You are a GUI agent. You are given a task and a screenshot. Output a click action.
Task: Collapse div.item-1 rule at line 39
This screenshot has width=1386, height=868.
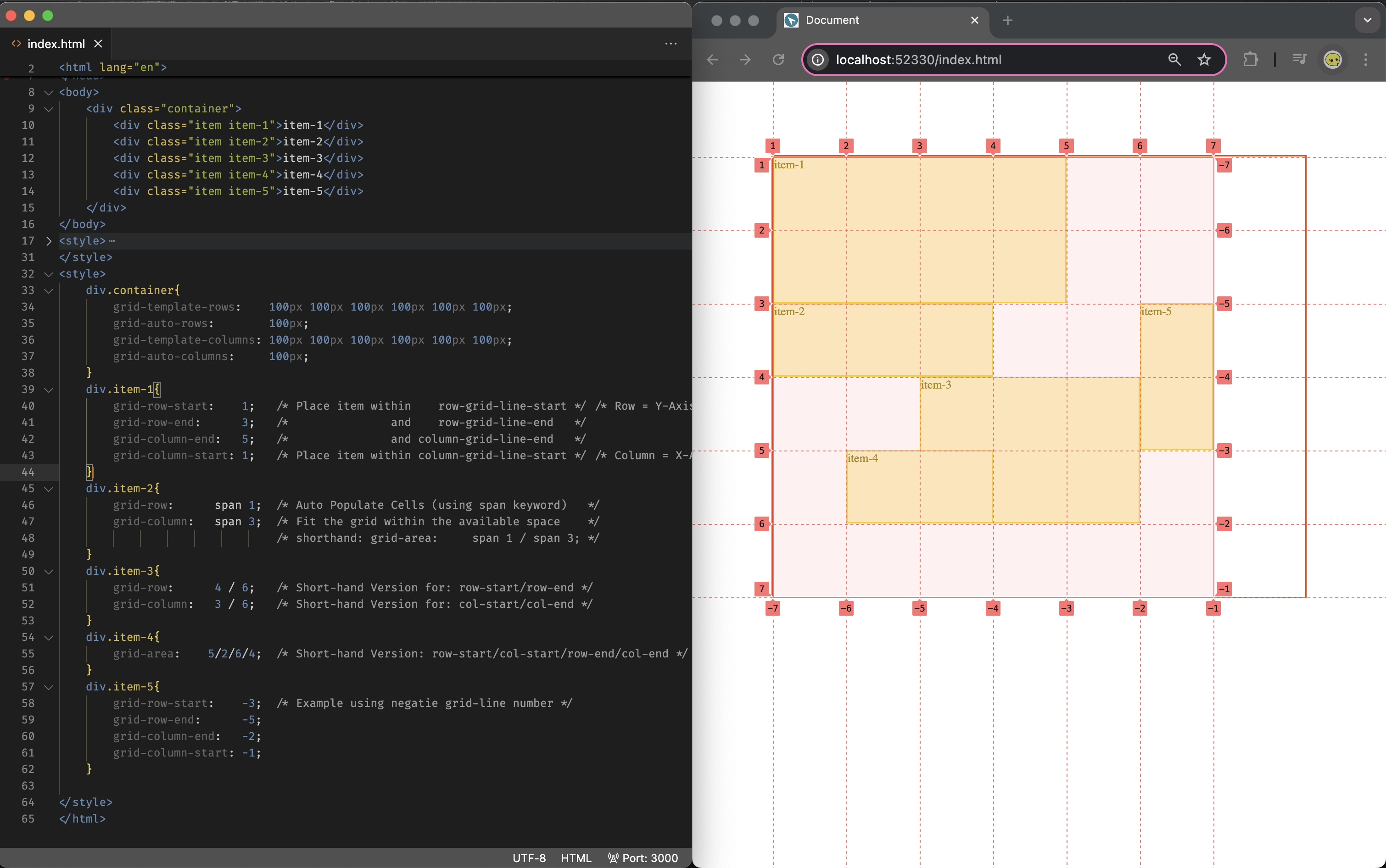49,390
